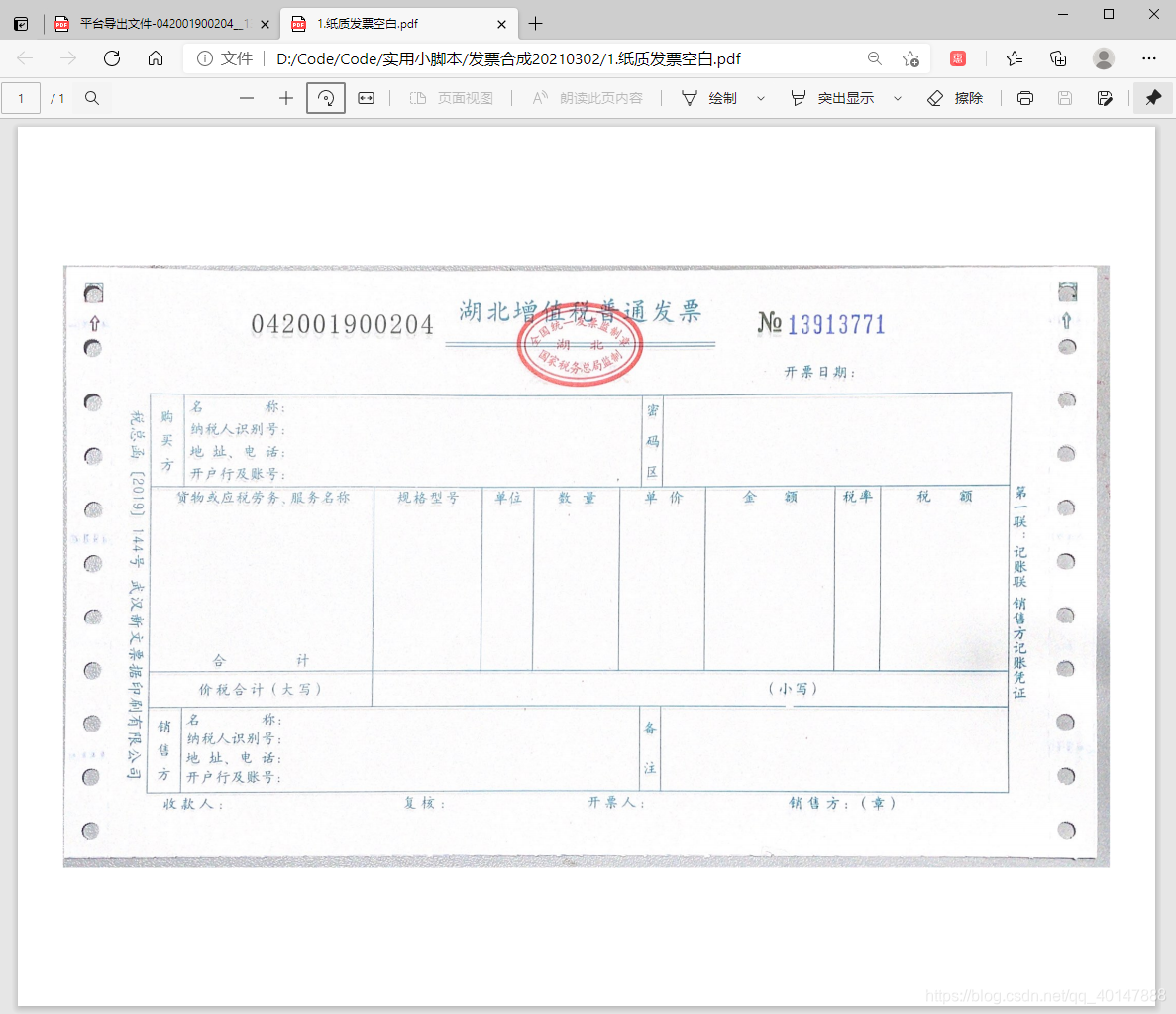Select the 1.纸质发票空白.pdf tab
The image size is (1176, 1014).
pyautogui.click(x=398, y=24)
